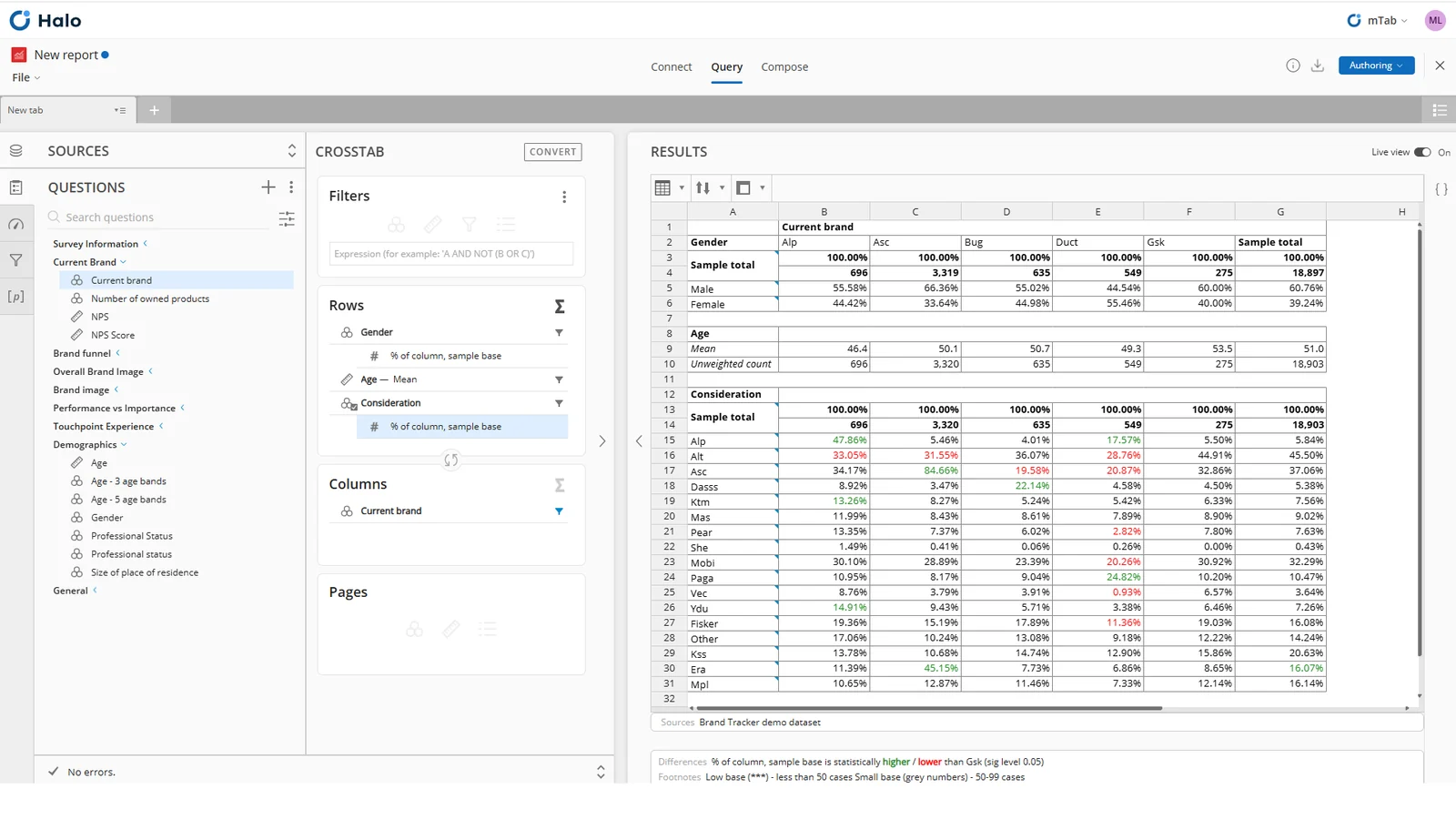Collapse crosstab panel with right chevron
The height and width of the screenshot is (819, 1456).
pyautogui.click(x=602, y=441)
